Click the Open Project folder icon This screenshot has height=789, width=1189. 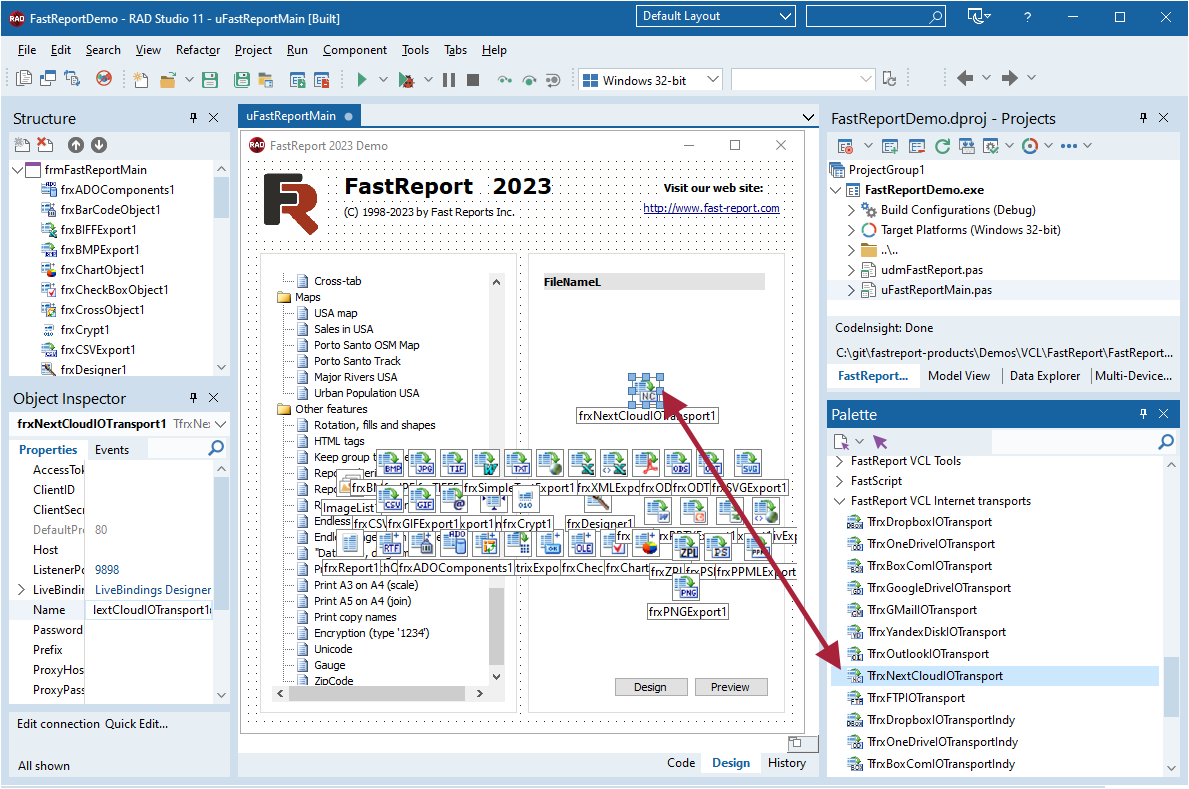[x=165, y=80]
